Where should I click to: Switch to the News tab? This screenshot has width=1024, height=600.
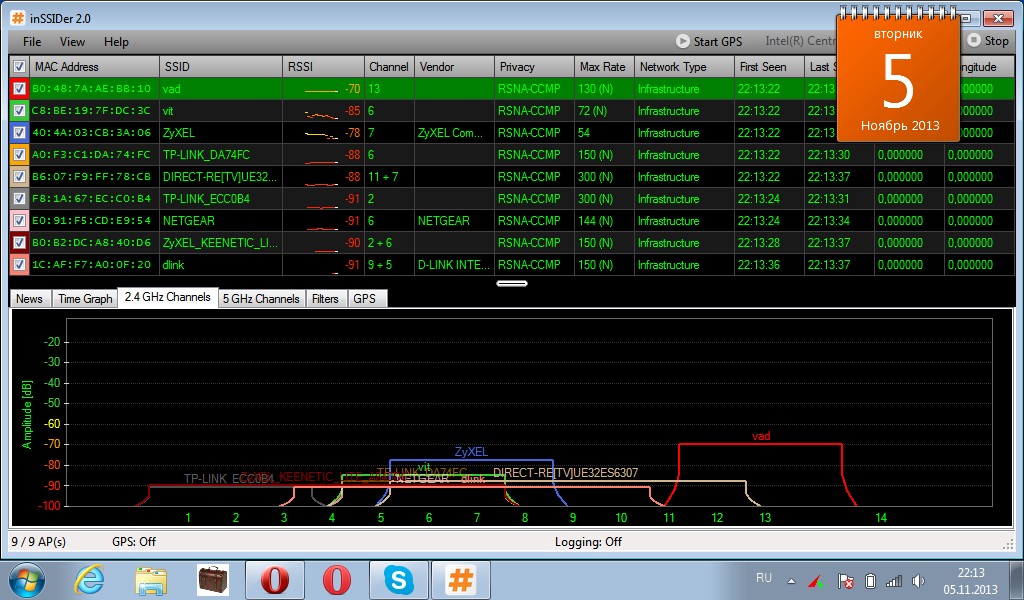[x=29, y=298]
